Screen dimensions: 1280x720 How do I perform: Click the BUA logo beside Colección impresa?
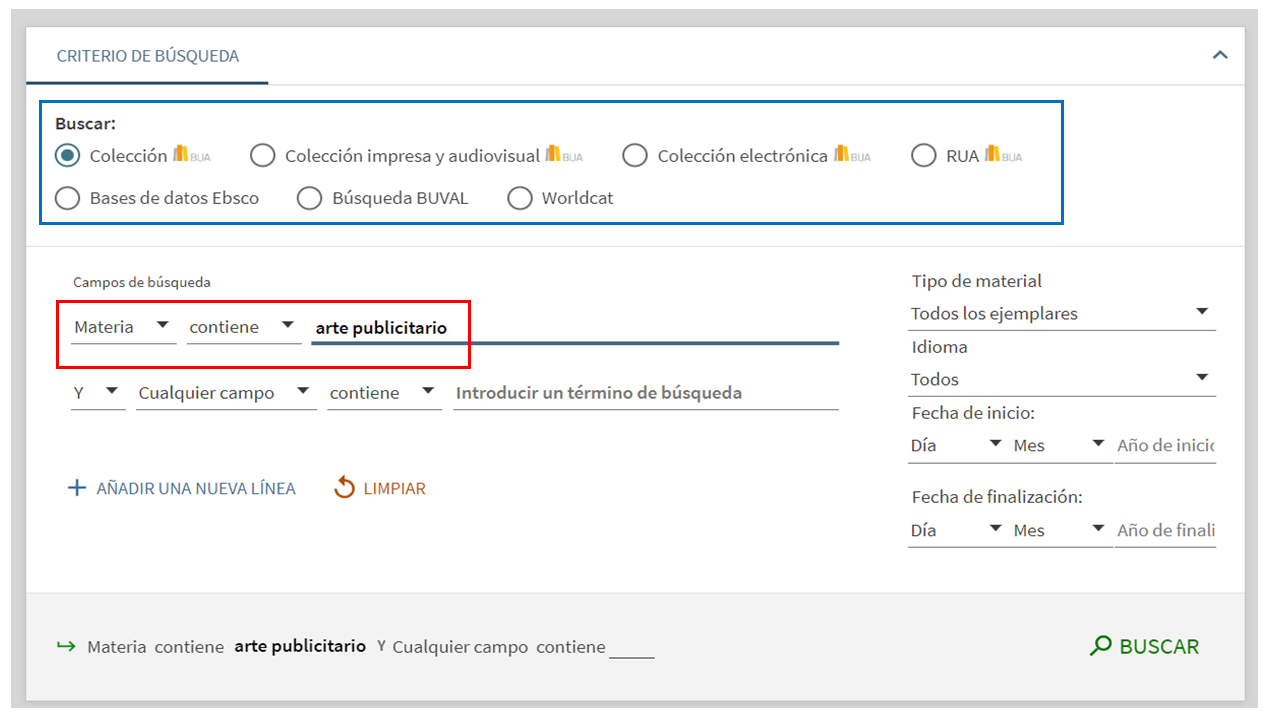tap(564, 155)
